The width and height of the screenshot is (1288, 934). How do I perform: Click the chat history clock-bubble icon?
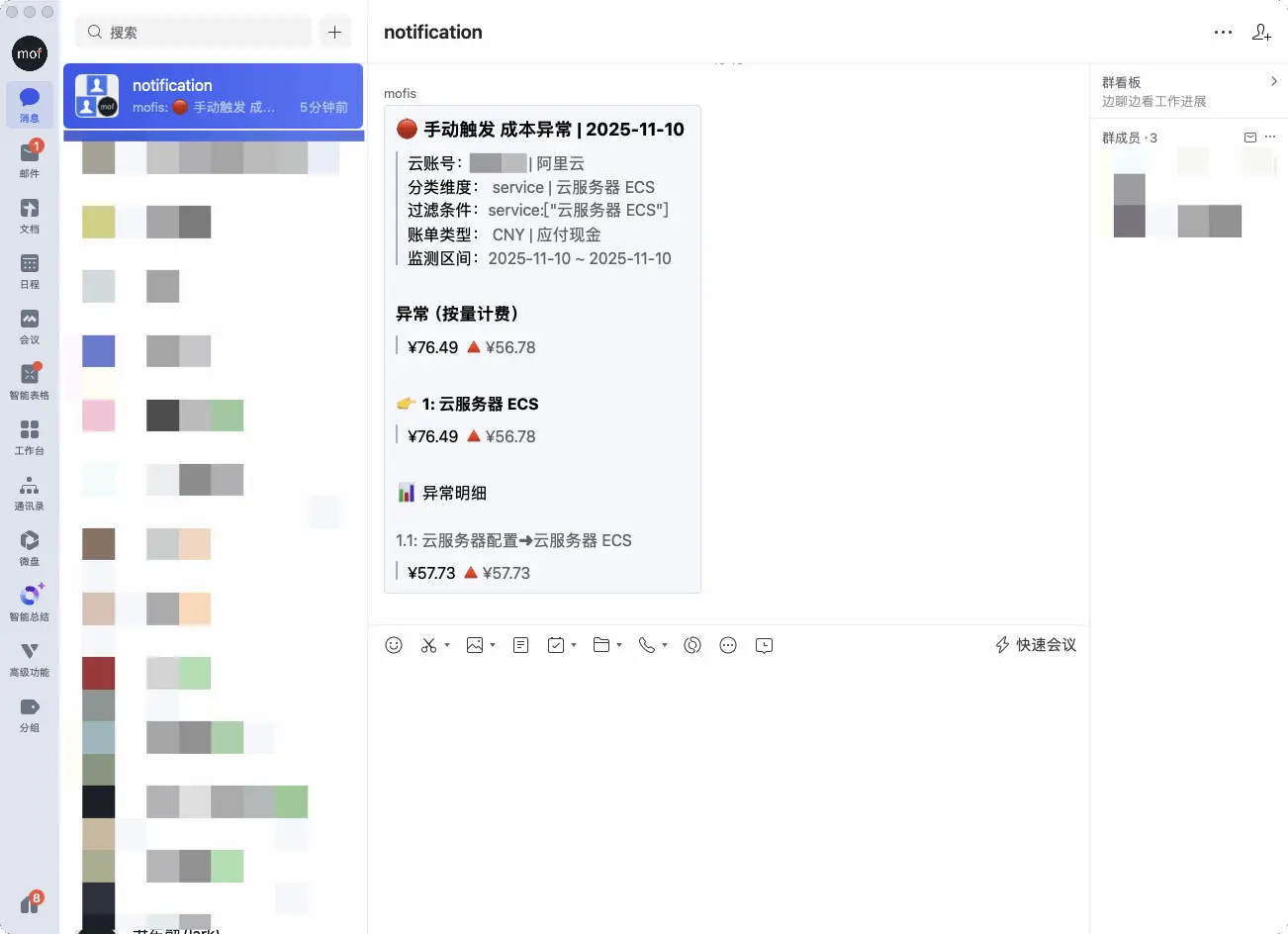click(764, 645)
